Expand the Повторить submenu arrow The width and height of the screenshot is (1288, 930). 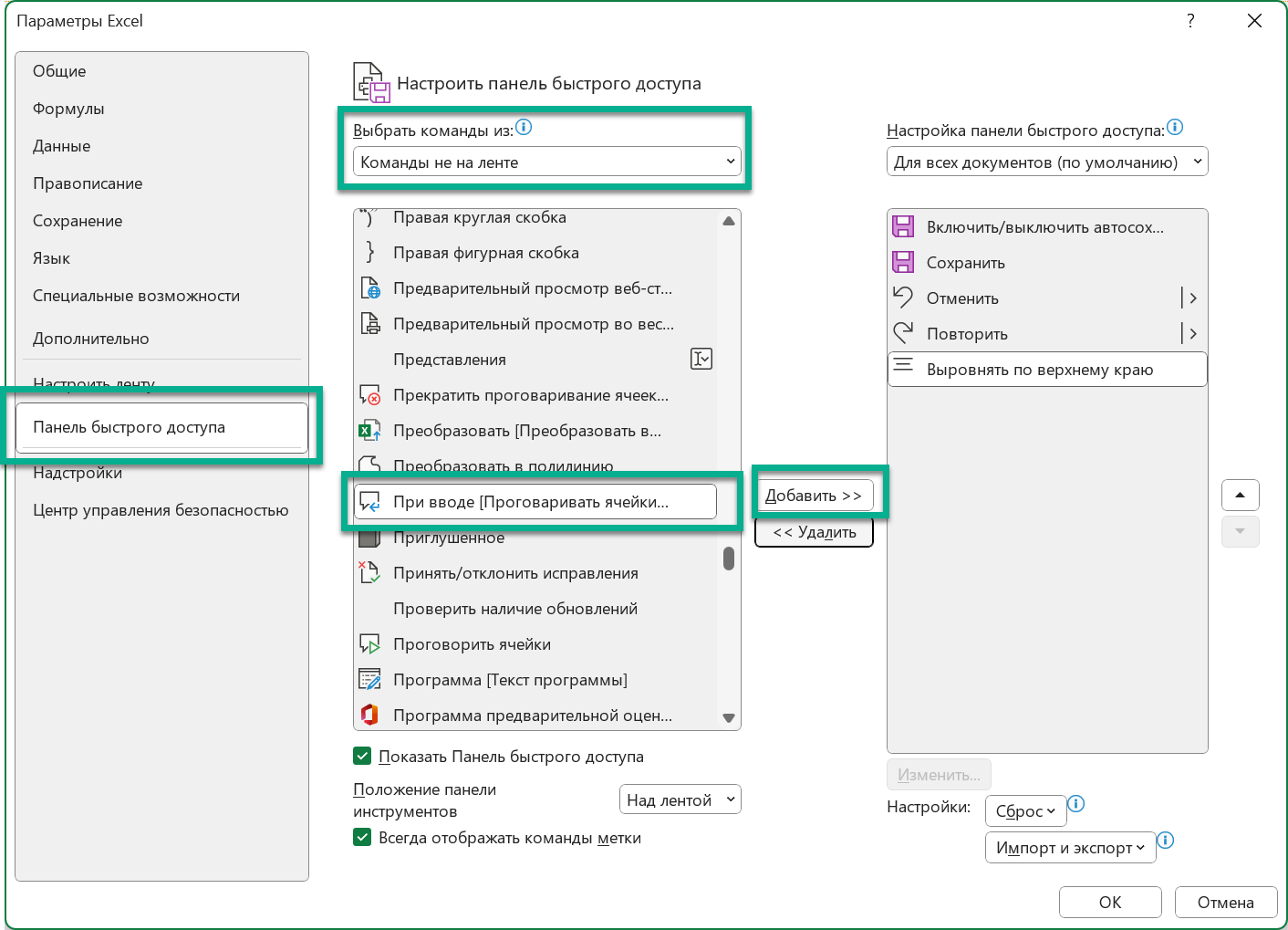pyautogui.click(x=1189, y=334)
